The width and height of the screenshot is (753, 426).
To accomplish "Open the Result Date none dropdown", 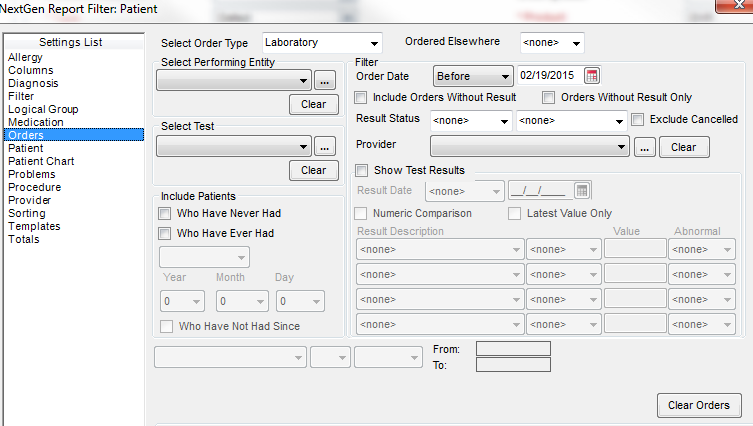I will [465, 191].
